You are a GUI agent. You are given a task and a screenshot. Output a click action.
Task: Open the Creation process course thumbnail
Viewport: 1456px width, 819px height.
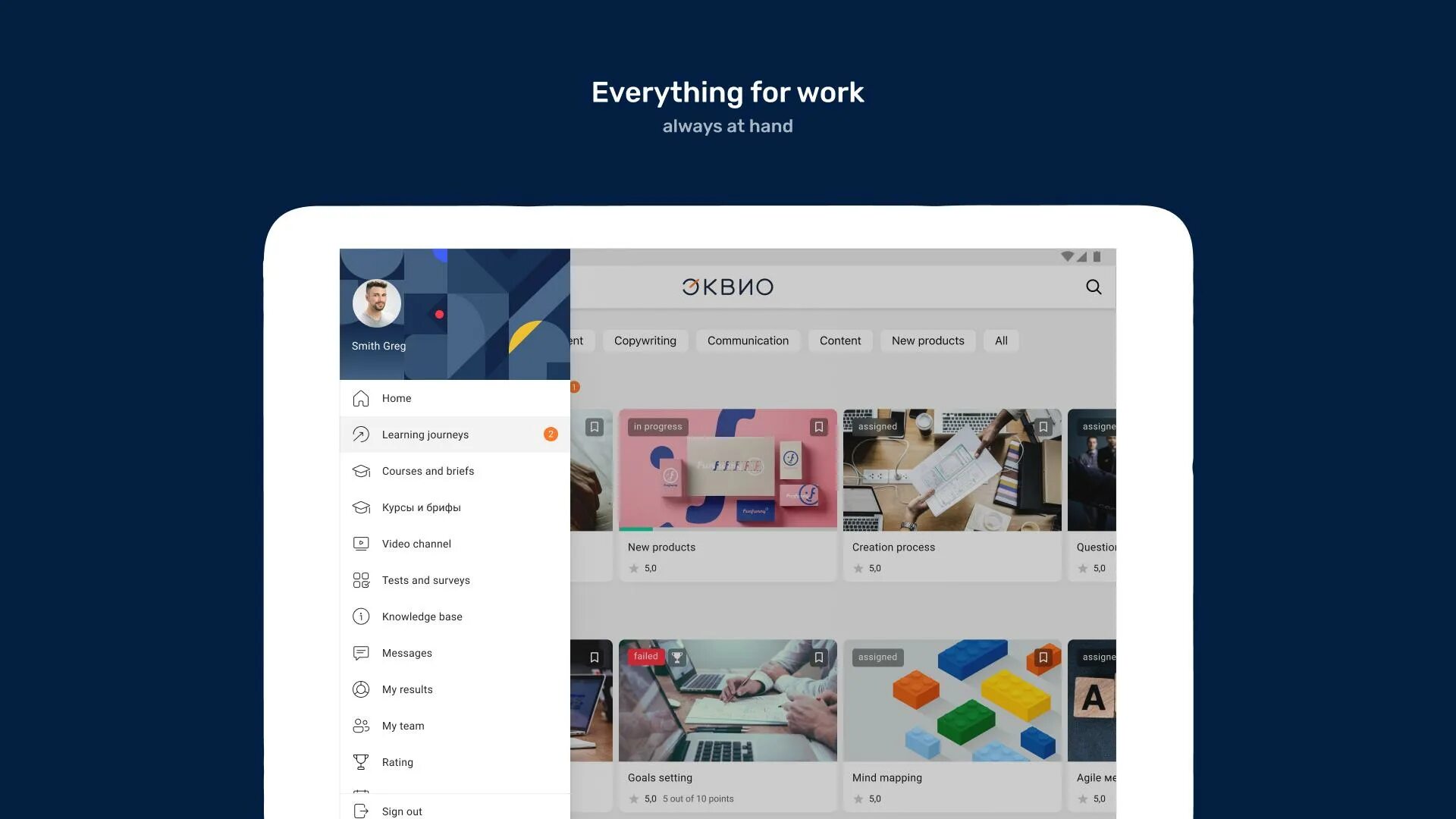tap(952, 470)
